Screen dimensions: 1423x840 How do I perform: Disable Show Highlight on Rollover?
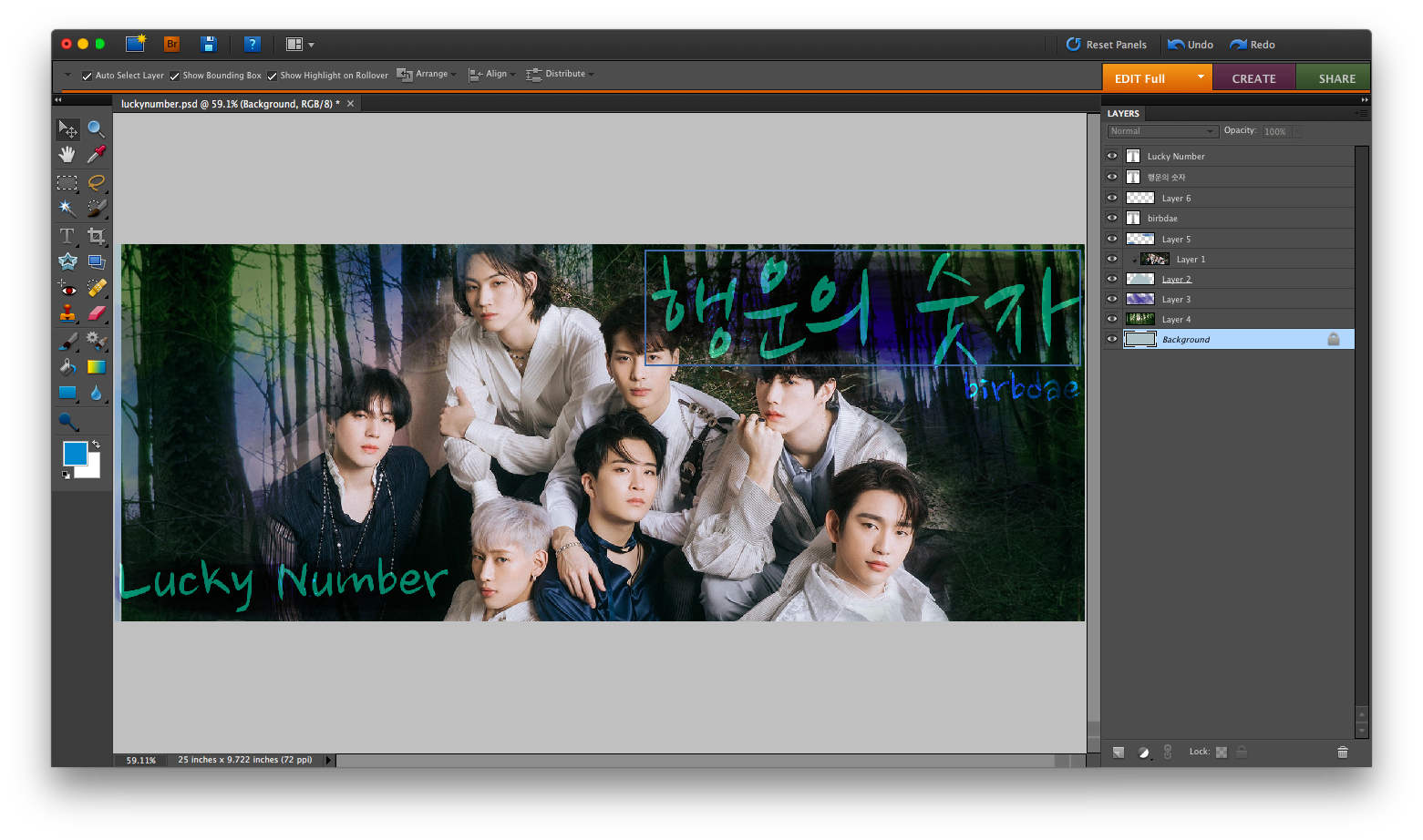coord(273,76)
